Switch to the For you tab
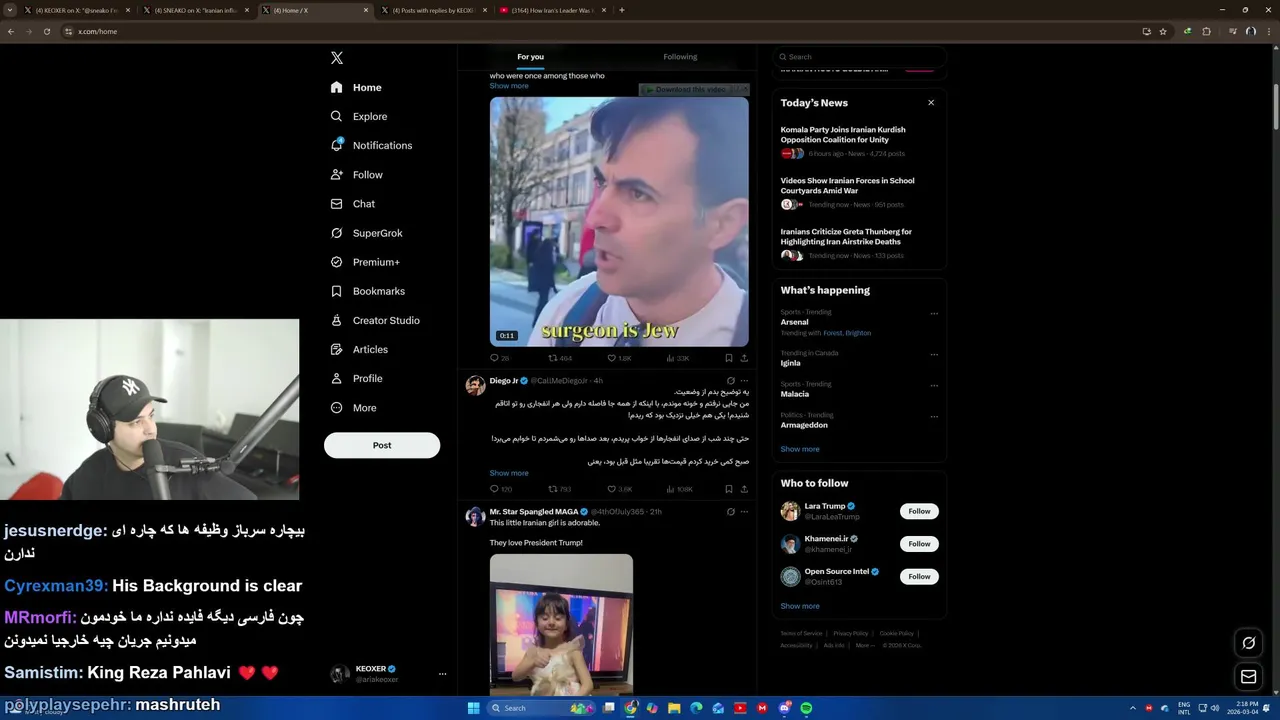The width and height of the screenshot is (1280, 720). coord(530,57)
